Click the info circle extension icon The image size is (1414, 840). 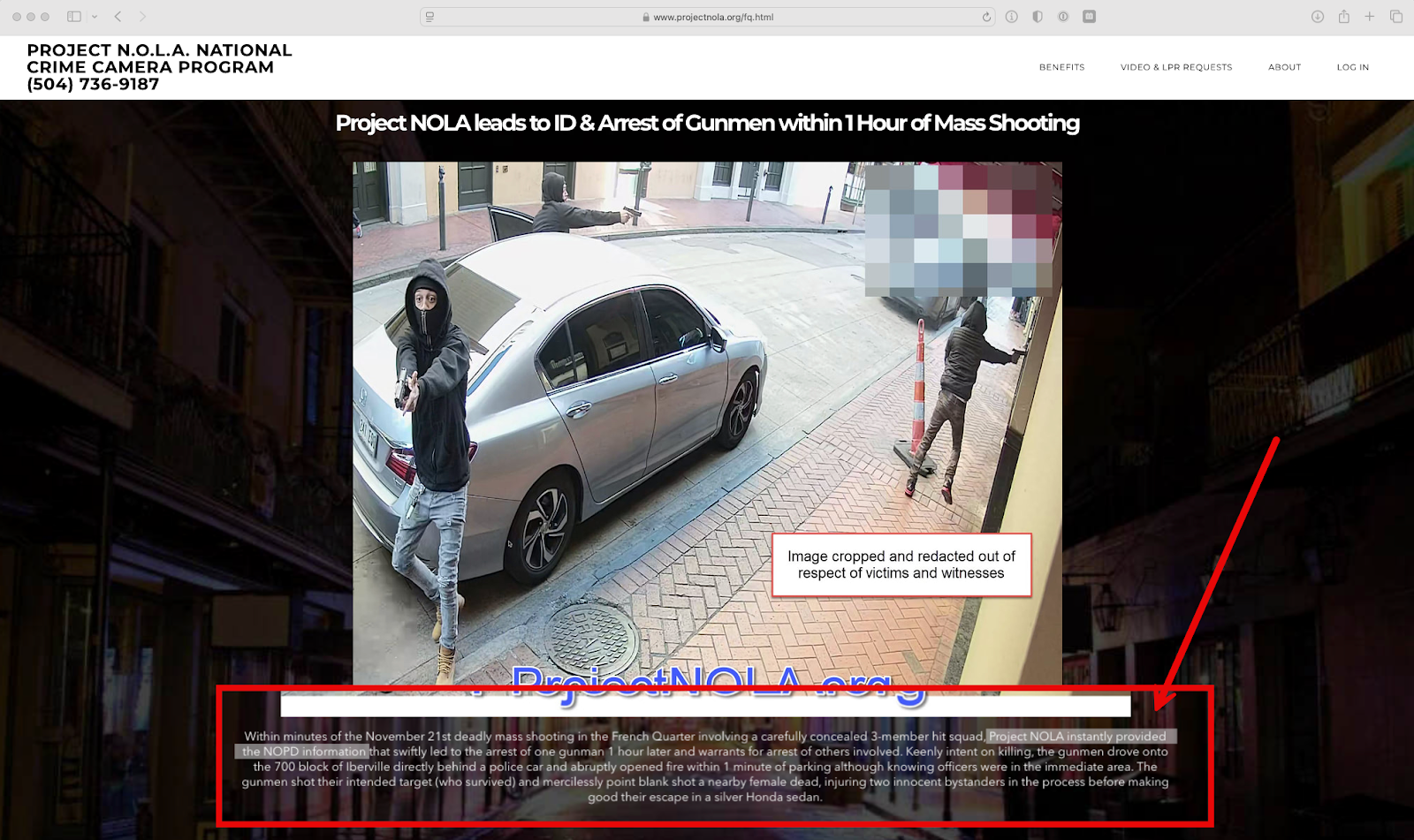1012,17
